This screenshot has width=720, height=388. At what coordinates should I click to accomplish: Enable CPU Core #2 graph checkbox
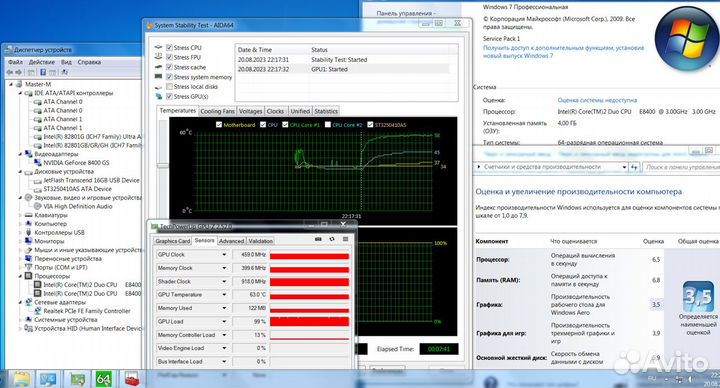point(327,124)
